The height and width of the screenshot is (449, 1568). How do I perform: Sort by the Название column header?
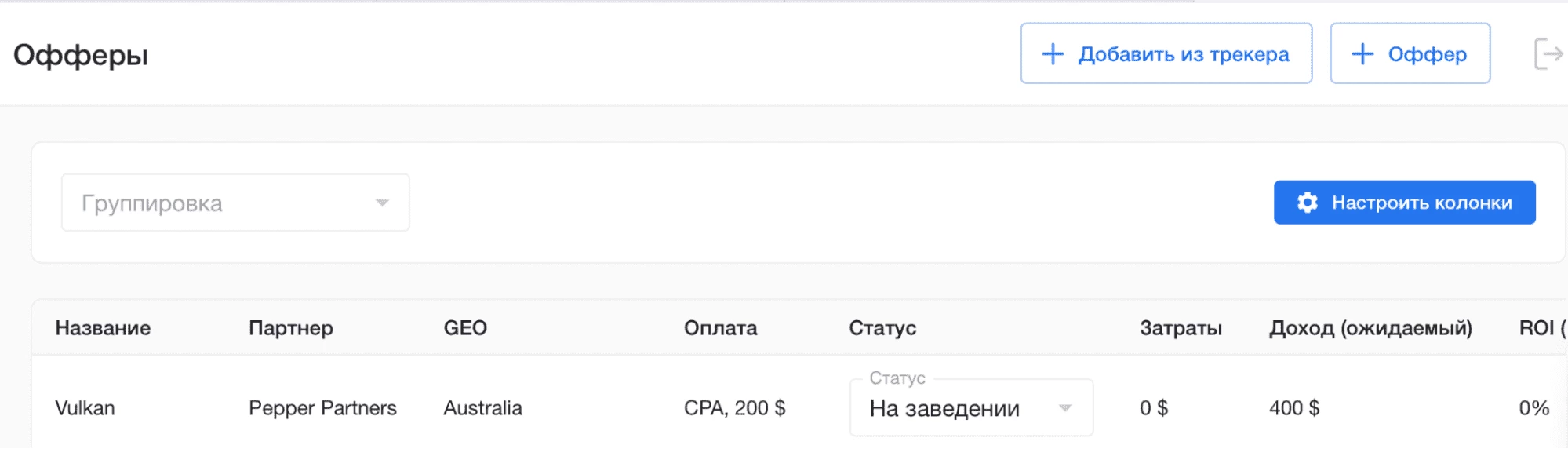pos(103,327)
